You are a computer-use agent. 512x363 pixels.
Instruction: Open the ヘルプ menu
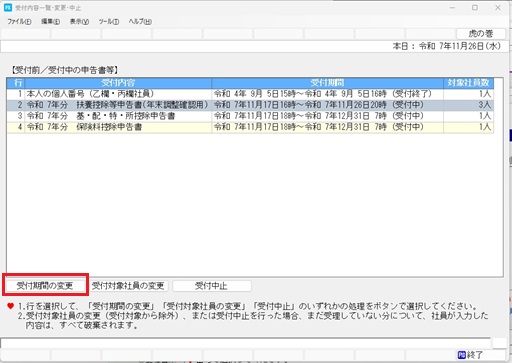pyautogui.click(x=140, y=22)
